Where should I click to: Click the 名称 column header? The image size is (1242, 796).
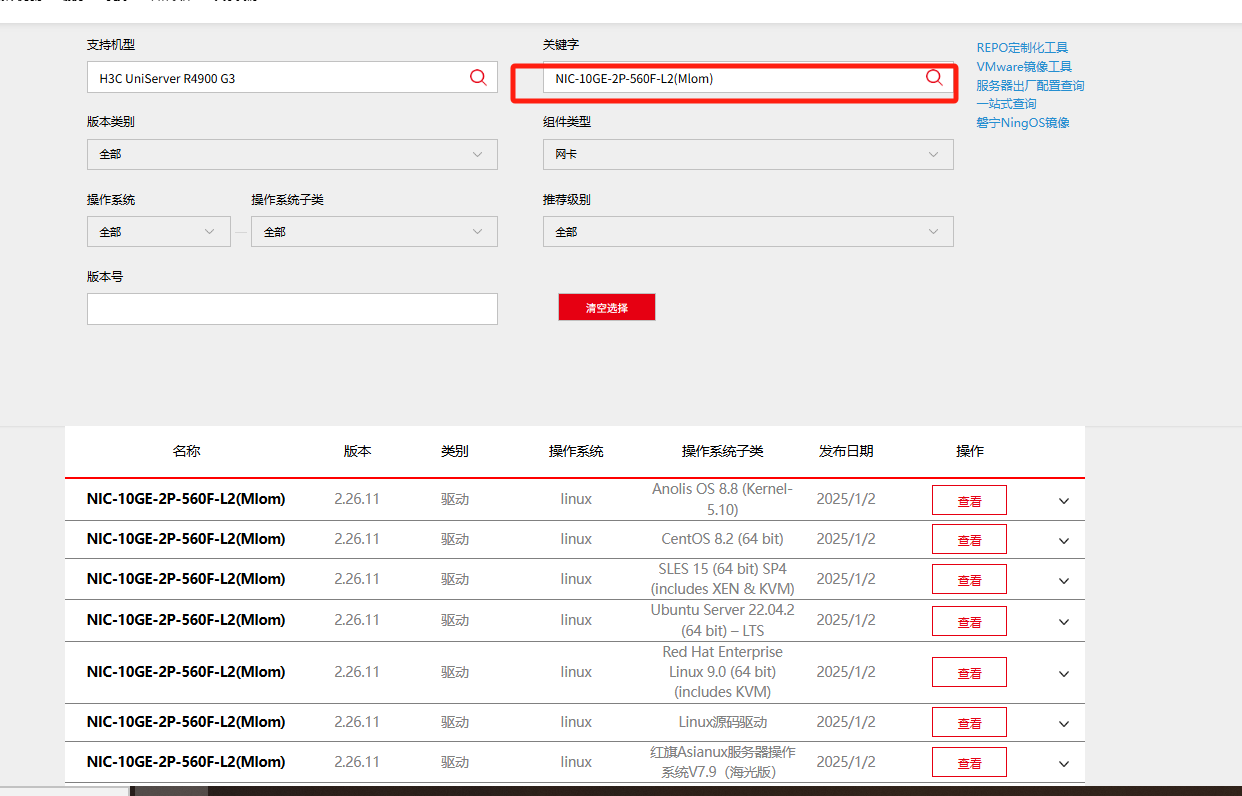pos(187,451)
